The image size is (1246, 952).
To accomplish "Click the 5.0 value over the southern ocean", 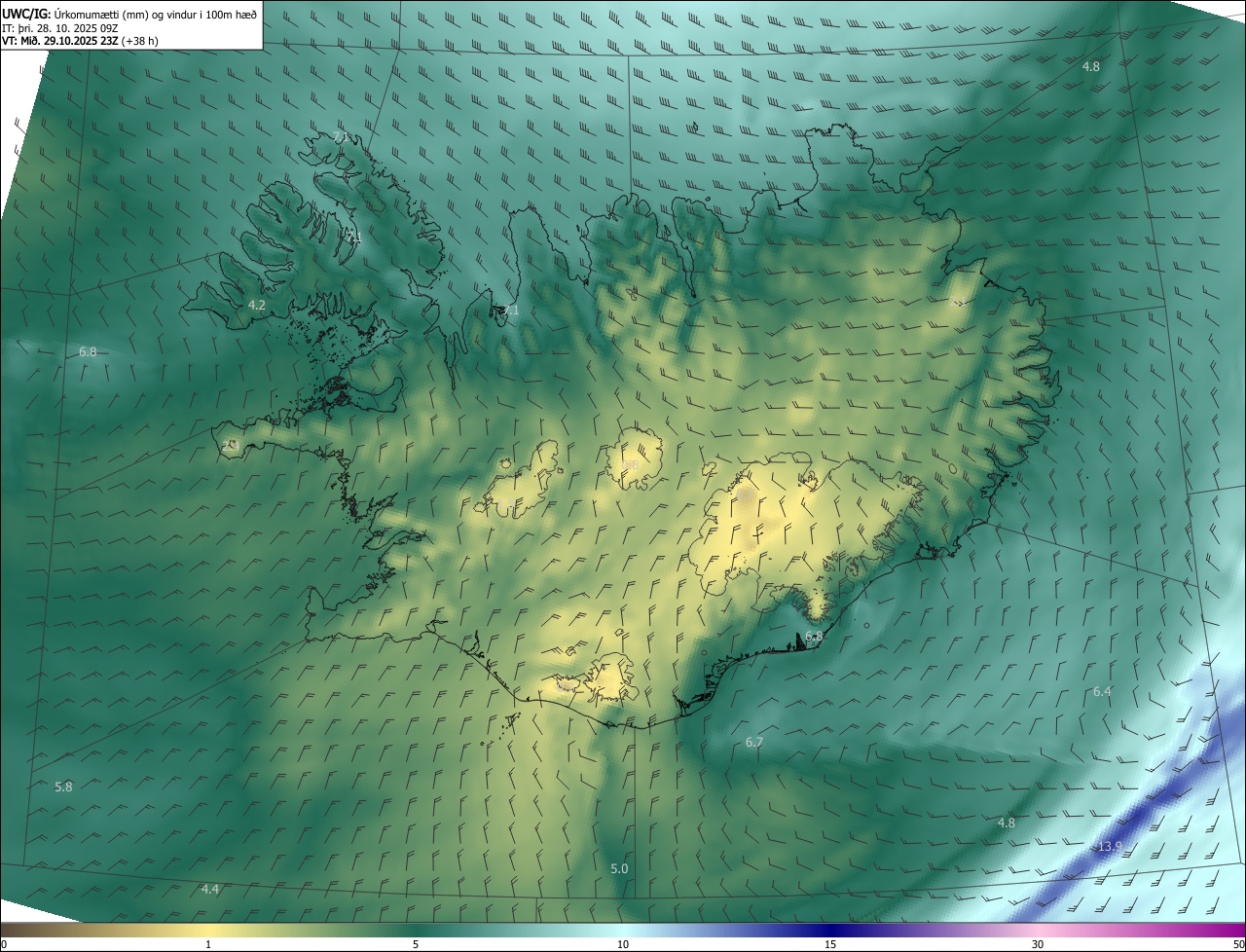I will (x=619, y=868).
